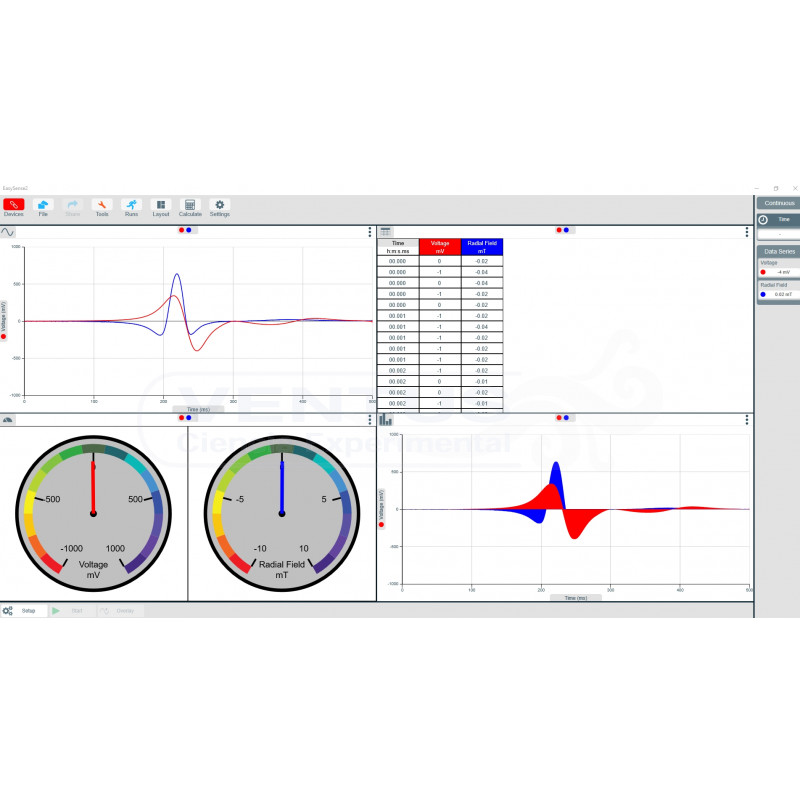Open the Tools wrench icon
The width and height of the screenshot is (800, 800).
102,206
